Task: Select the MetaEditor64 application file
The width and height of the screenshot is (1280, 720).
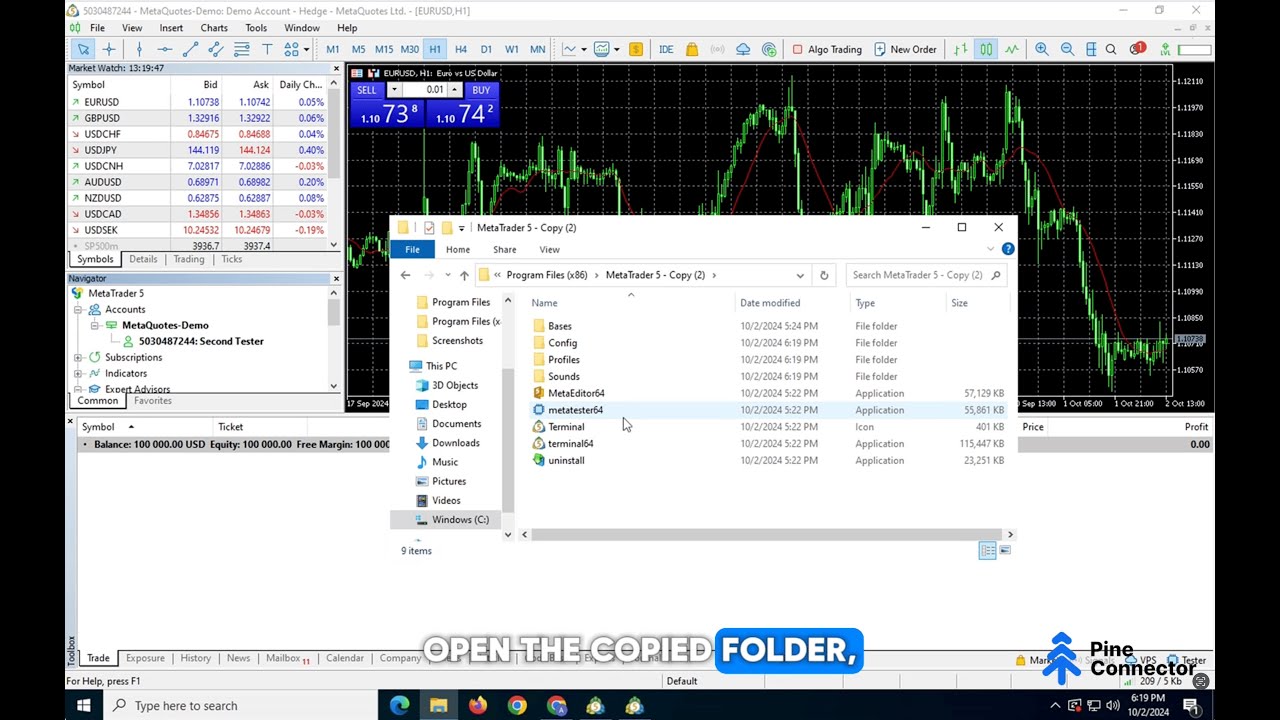Action: point(575,393)
